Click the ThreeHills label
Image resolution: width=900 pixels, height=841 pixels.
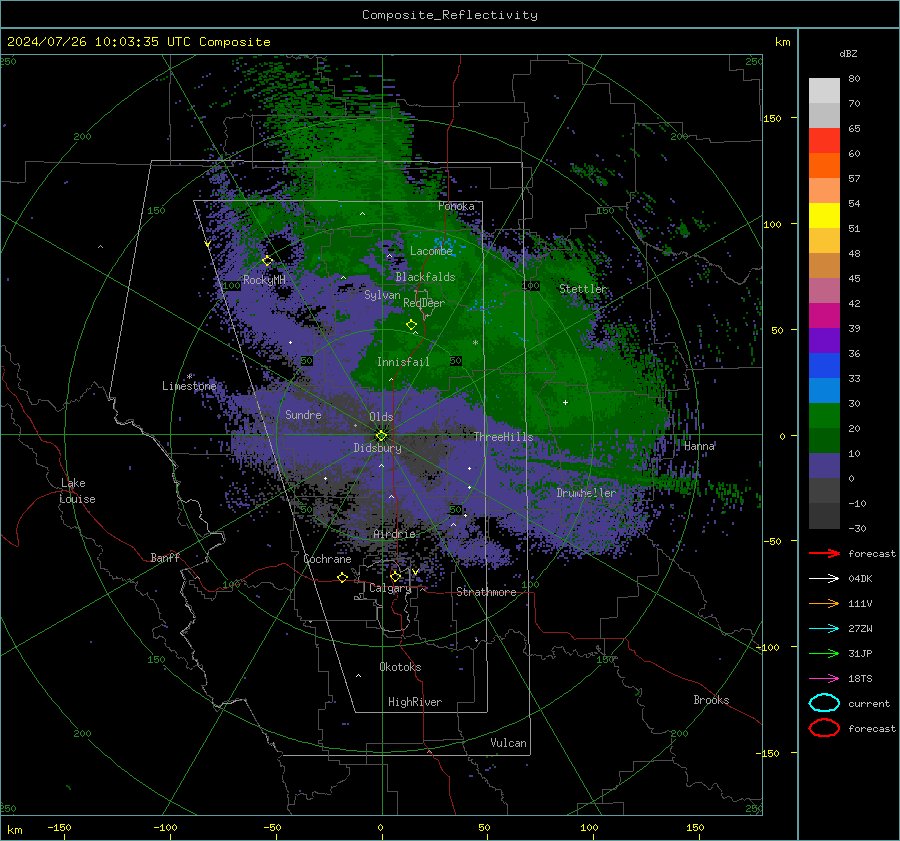point(503,437)
